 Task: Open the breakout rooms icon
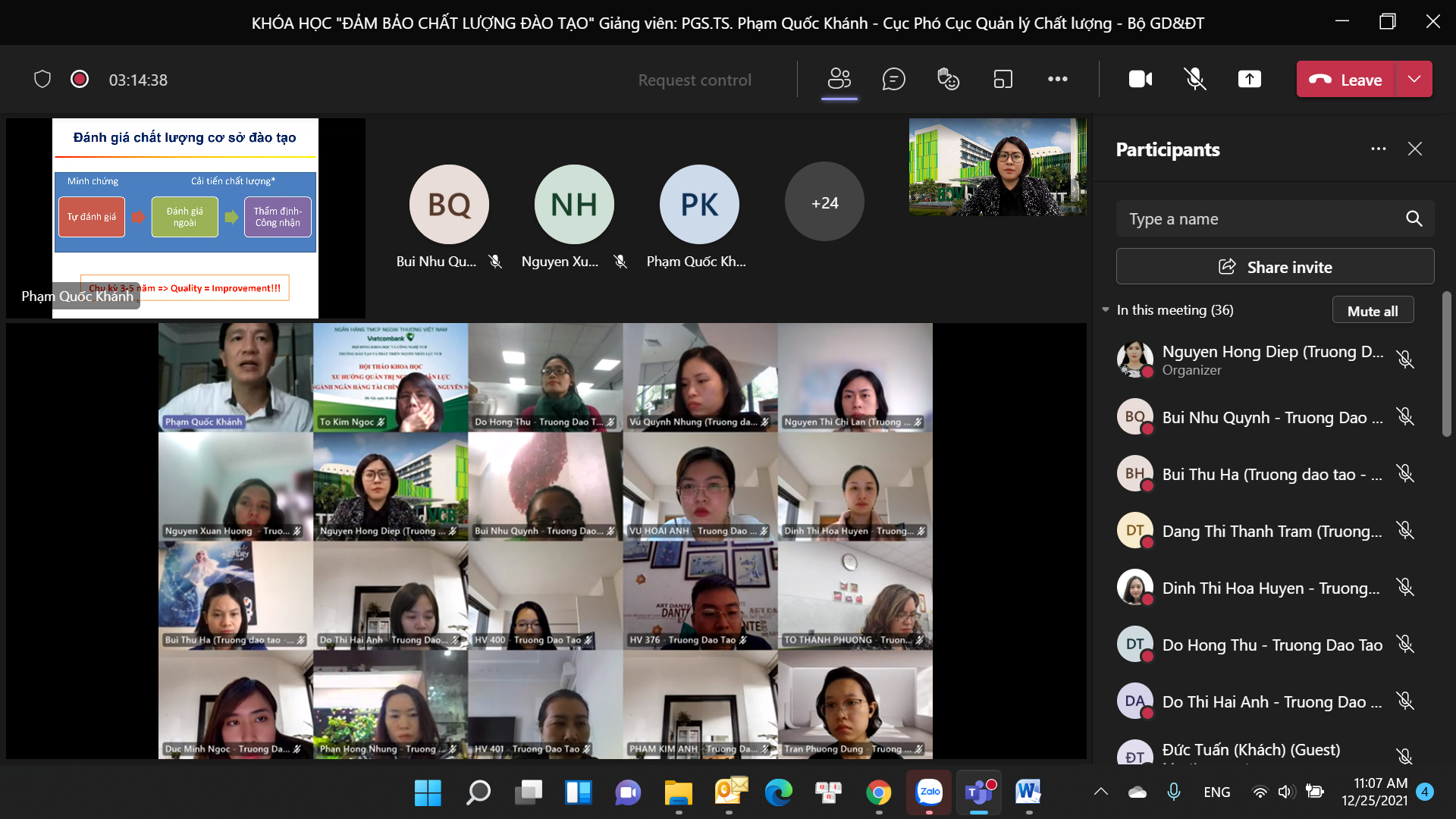pyautogui.click(x=1003, y=79)
